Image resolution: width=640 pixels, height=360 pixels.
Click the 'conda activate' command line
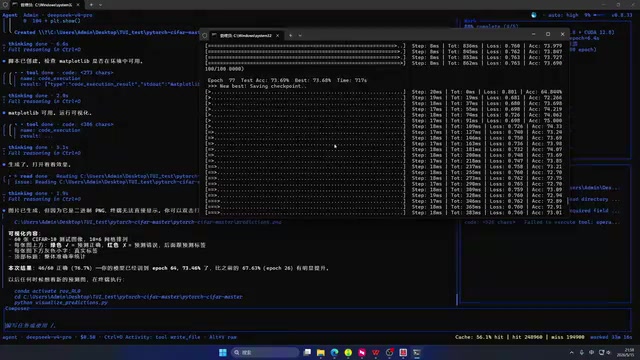pos(47,291)
